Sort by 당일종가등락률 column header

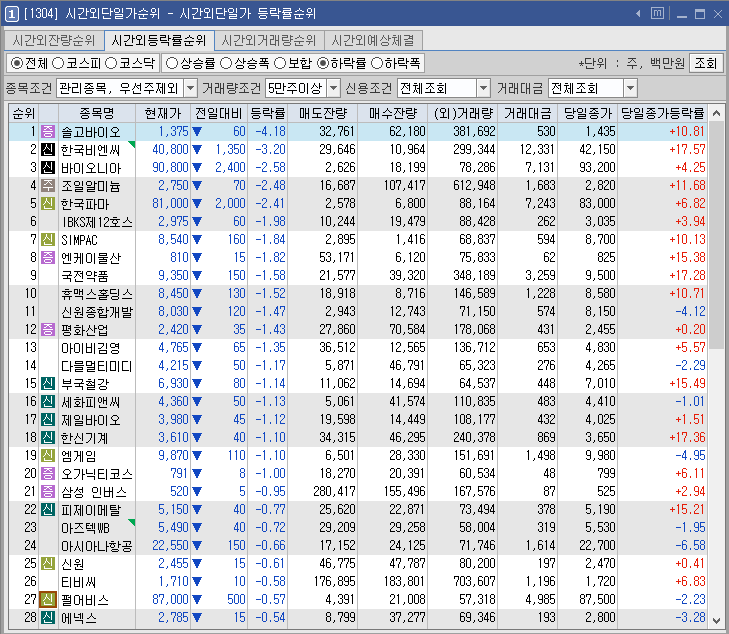point(663,113)
